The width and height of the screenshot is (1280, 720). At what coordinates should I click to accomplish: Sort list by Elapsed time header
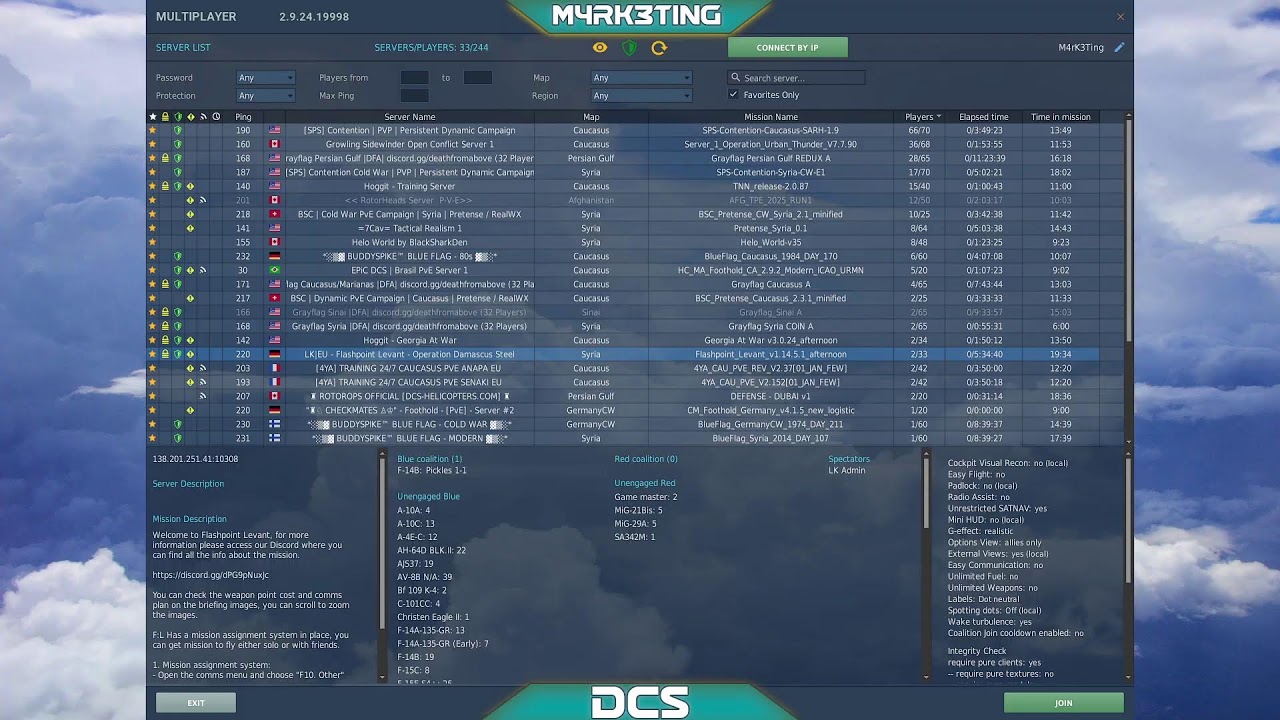pyautogui.click(x=984, y=117)
